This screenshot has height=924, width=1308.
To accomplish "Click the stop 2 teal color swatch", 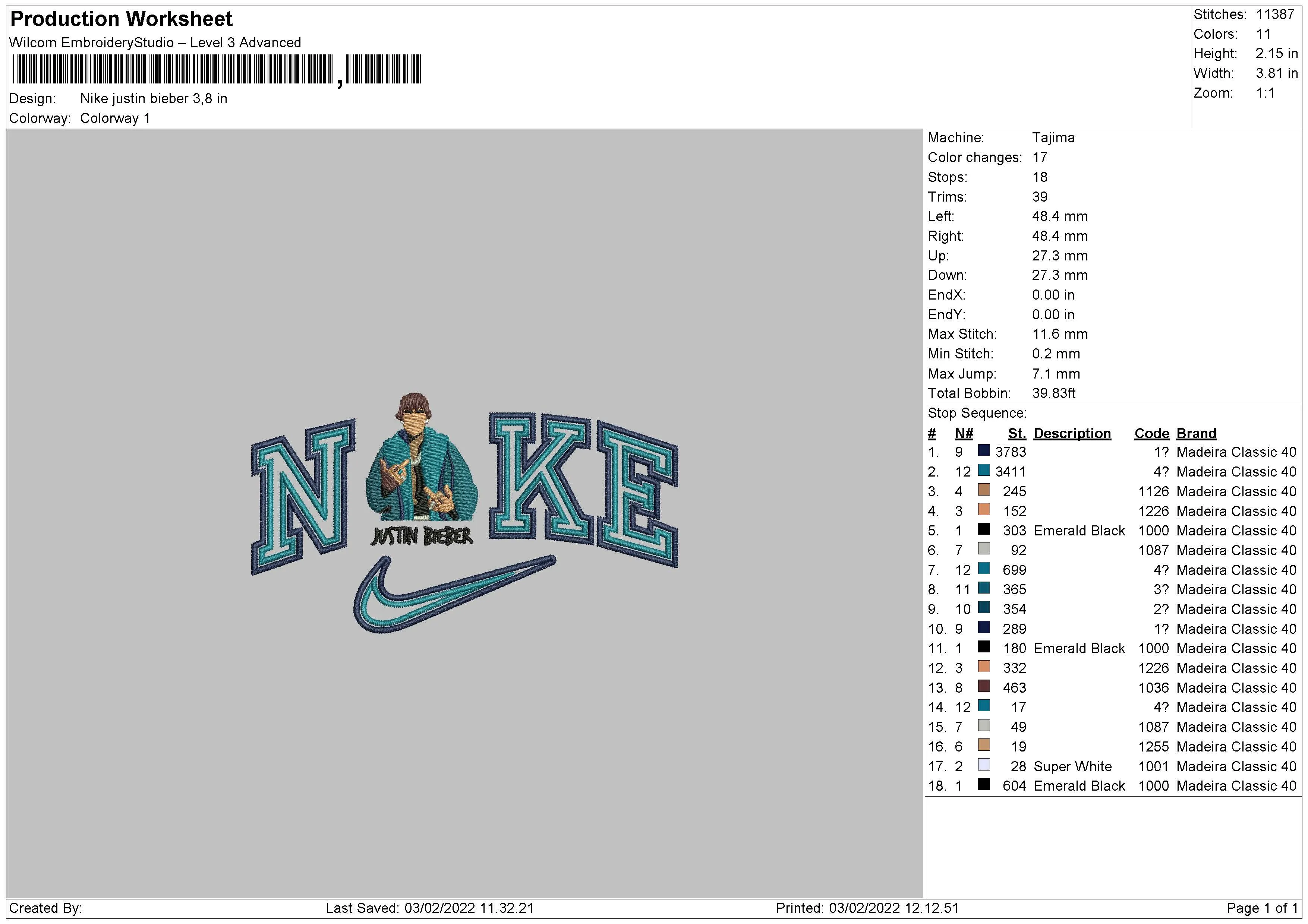I will (x=984, y=470).
